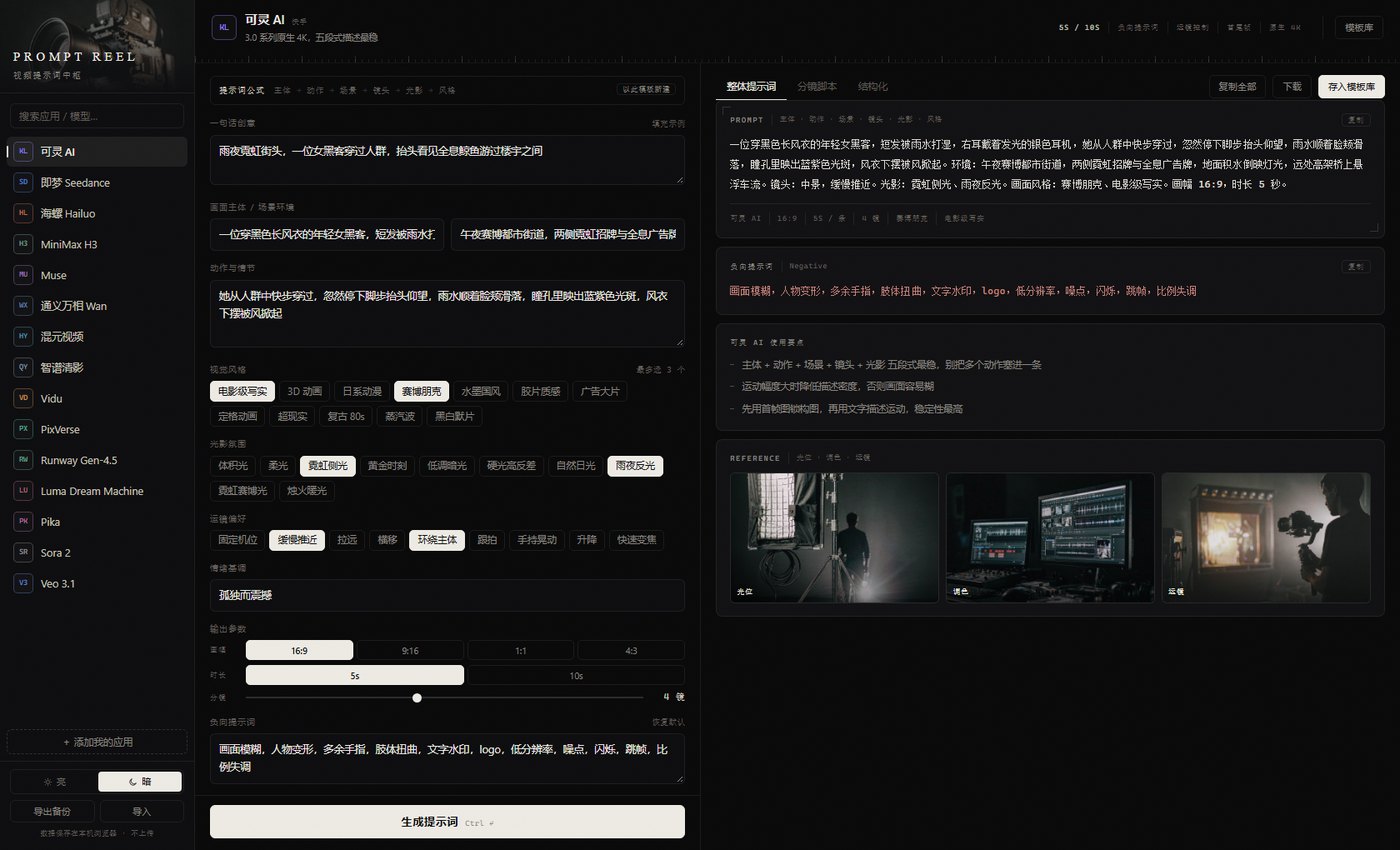Select the SD badge for 即梦 Seedance

click(x=23, y=183)
